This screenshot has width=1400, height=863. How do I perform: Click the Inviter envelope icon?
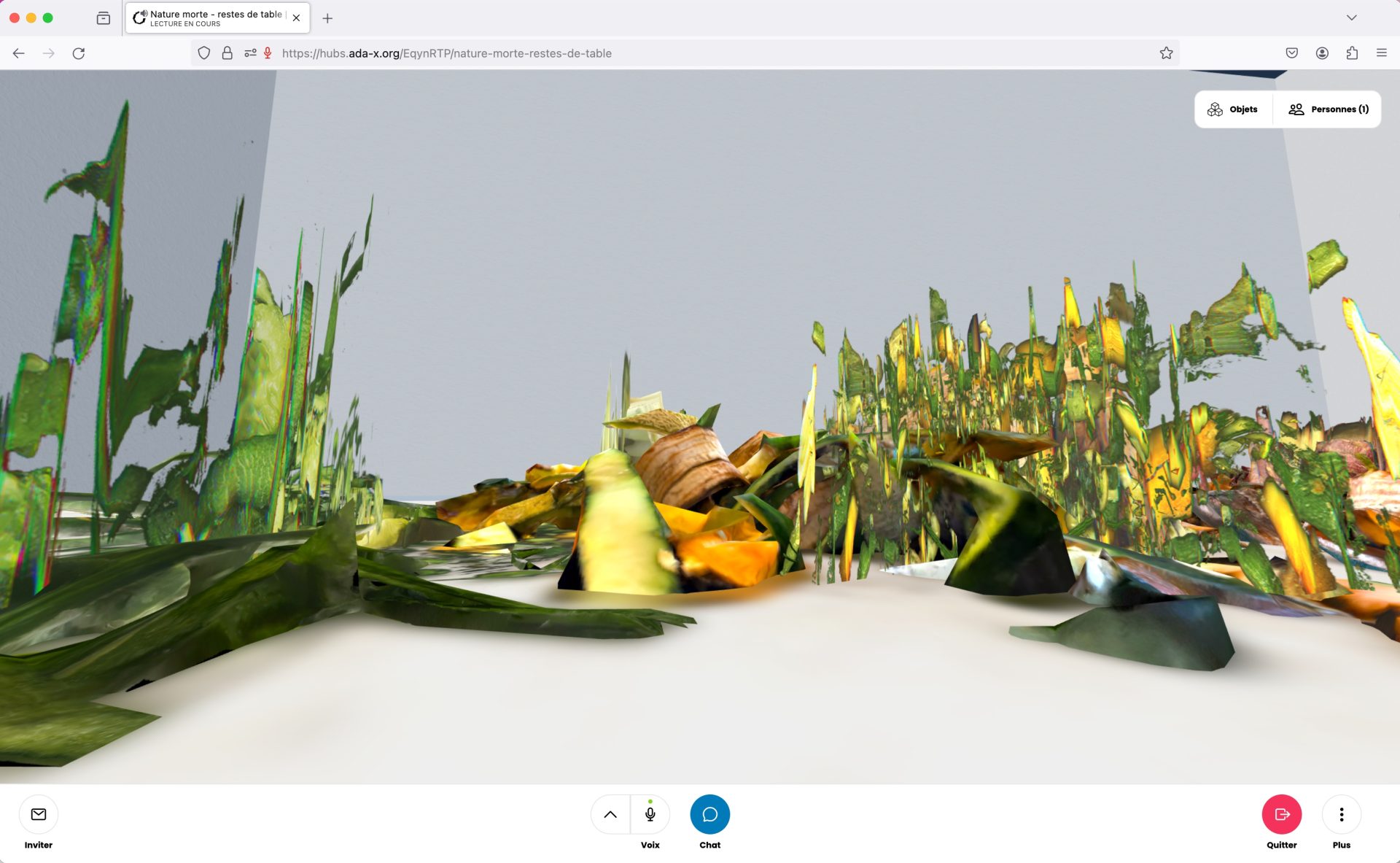pos(38,814)
